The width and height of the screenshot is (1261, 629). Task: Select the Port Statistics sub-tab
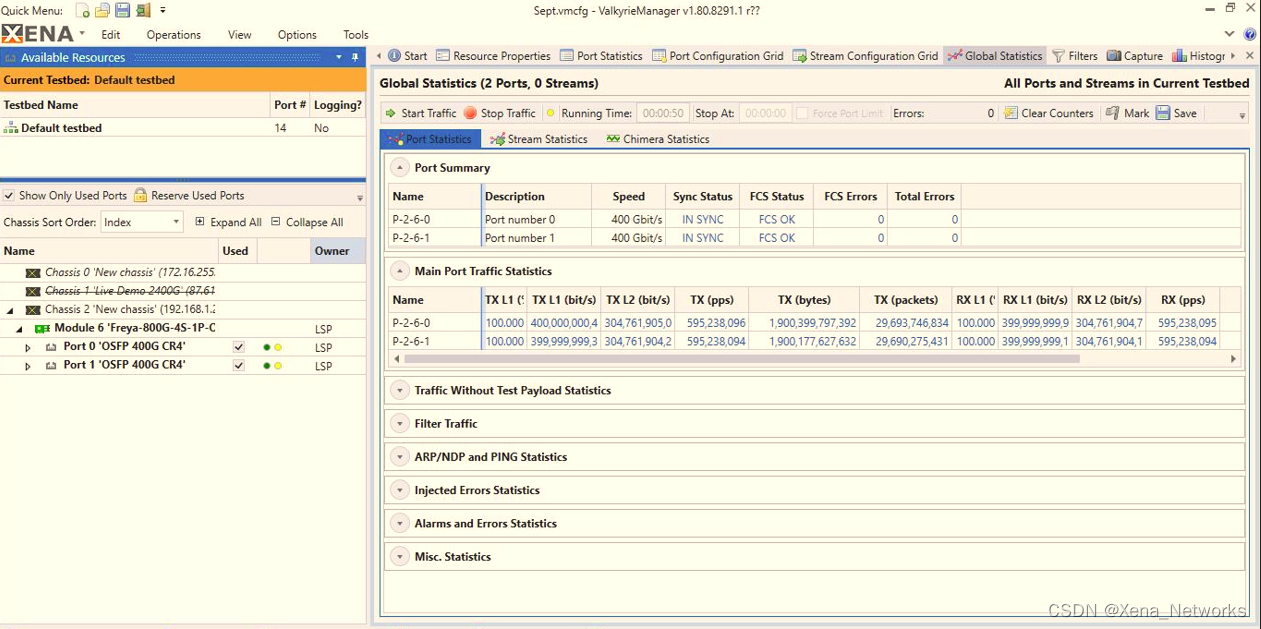click(x=430, y=139)
